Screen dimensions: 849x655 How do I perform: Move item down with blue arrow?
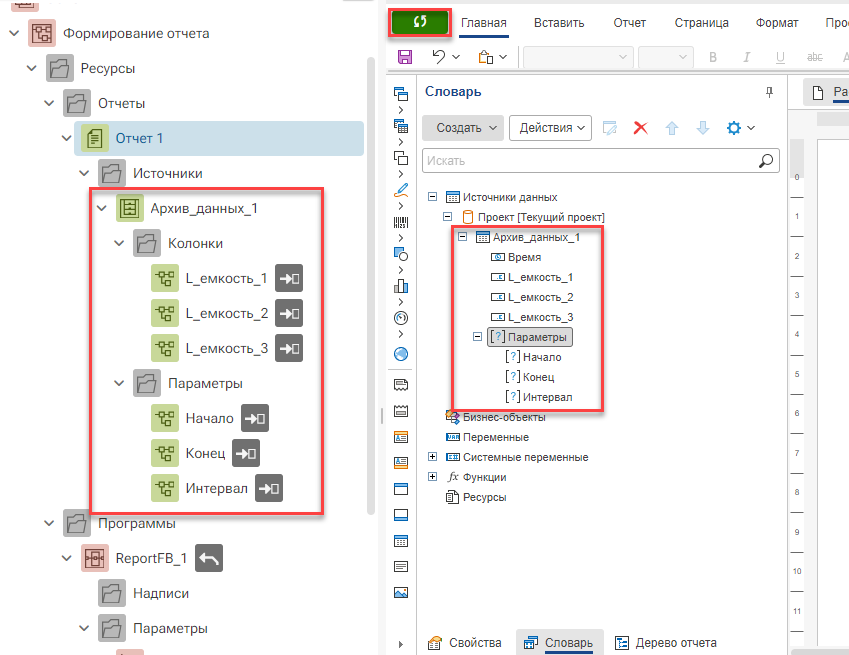point(703,128)
